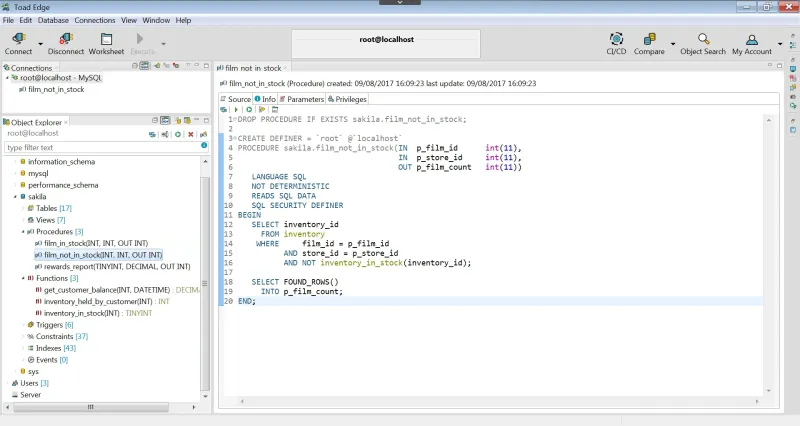Click the green refresh icon in Object Explorer
This screenshot has width=800, height=426.
pos(178,134)
